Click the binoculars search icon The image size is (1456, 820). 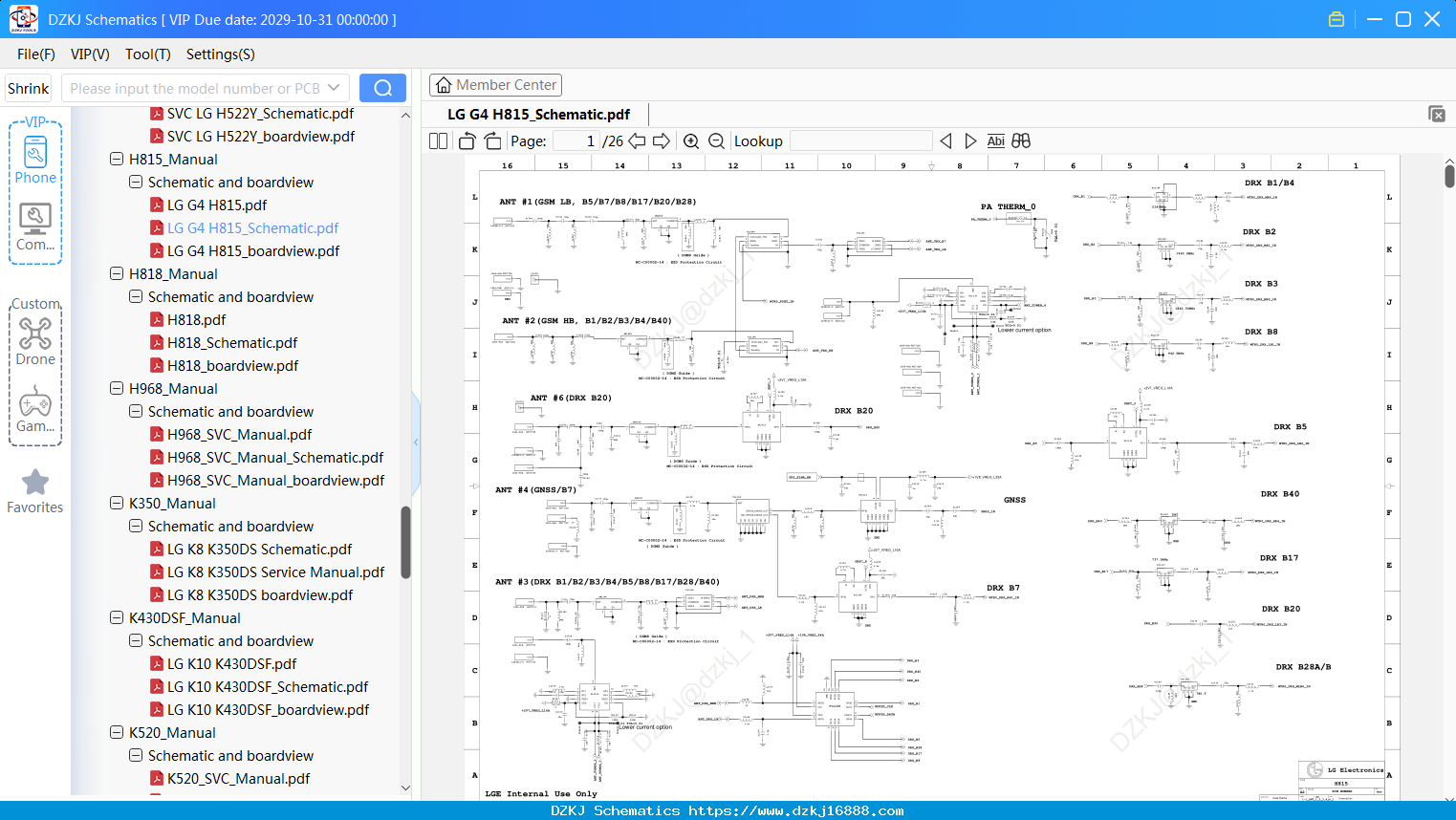(x=1021, y=140)
